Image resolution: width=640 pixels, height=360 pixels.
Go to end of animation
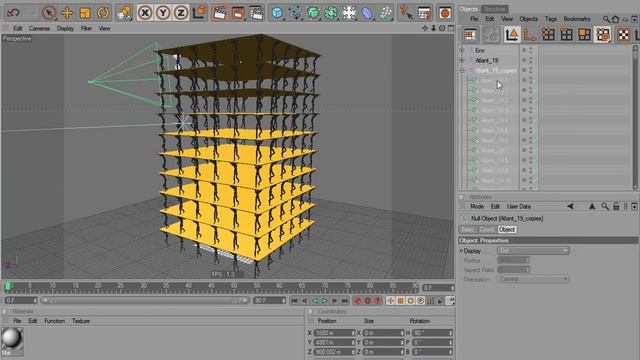tap(345, 301)
